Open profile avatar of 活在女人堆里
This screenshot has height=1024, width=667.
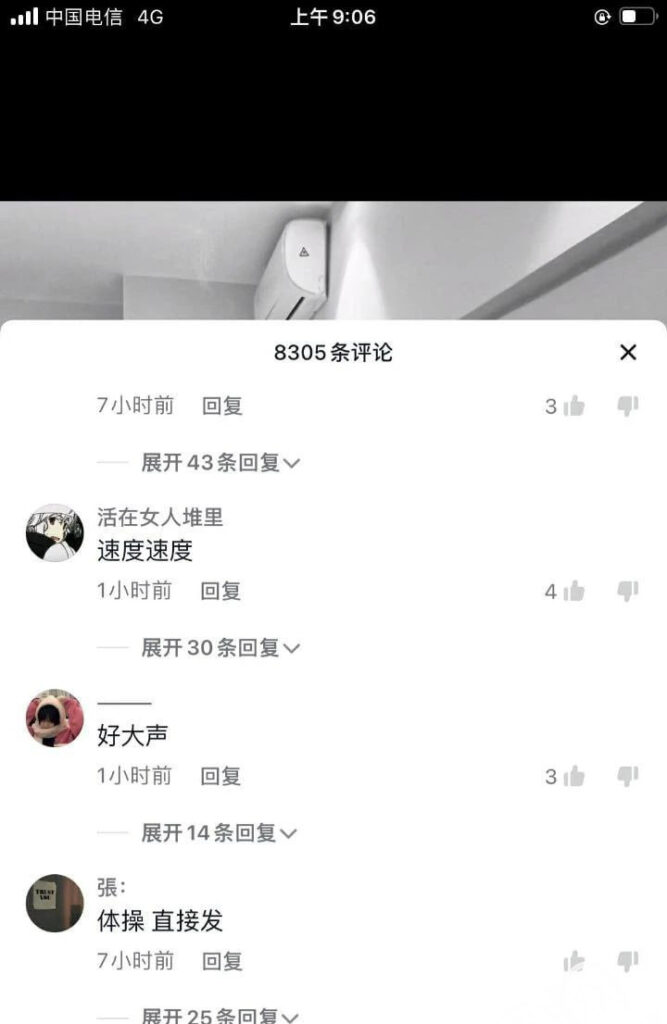(x=55, y=533)
